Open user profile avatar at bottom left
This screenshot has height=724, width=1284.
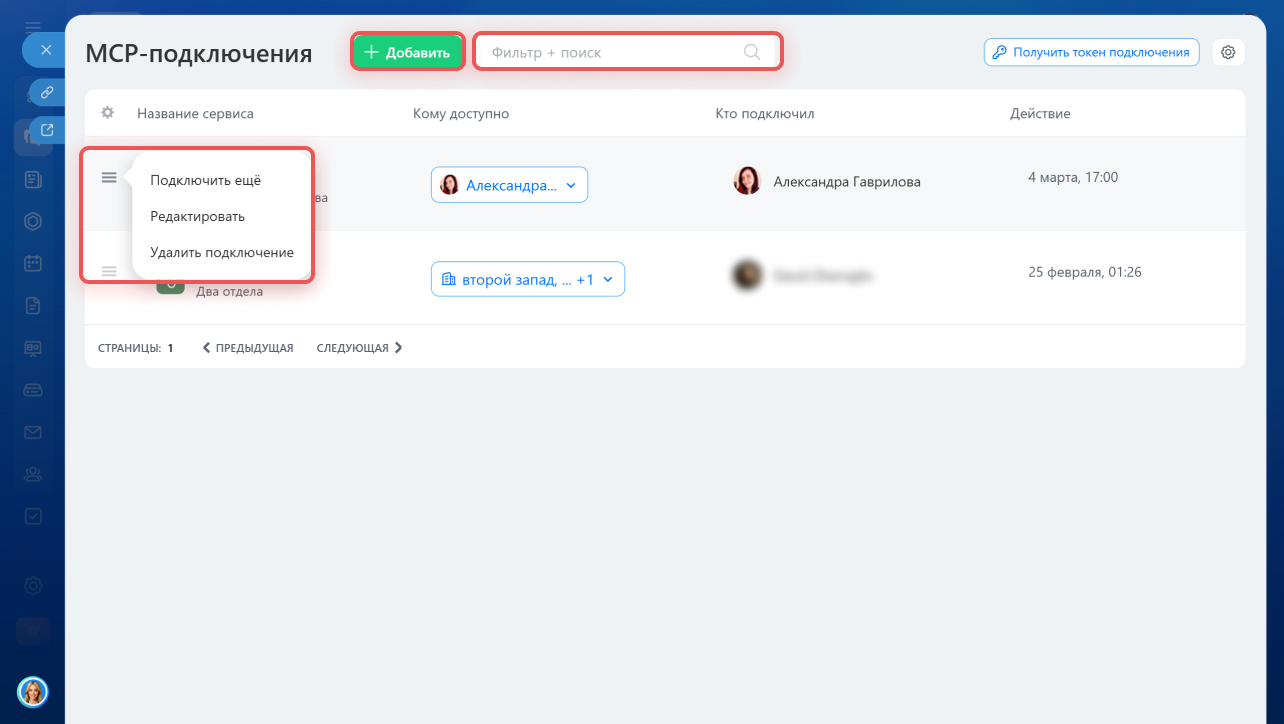(33, 691)
